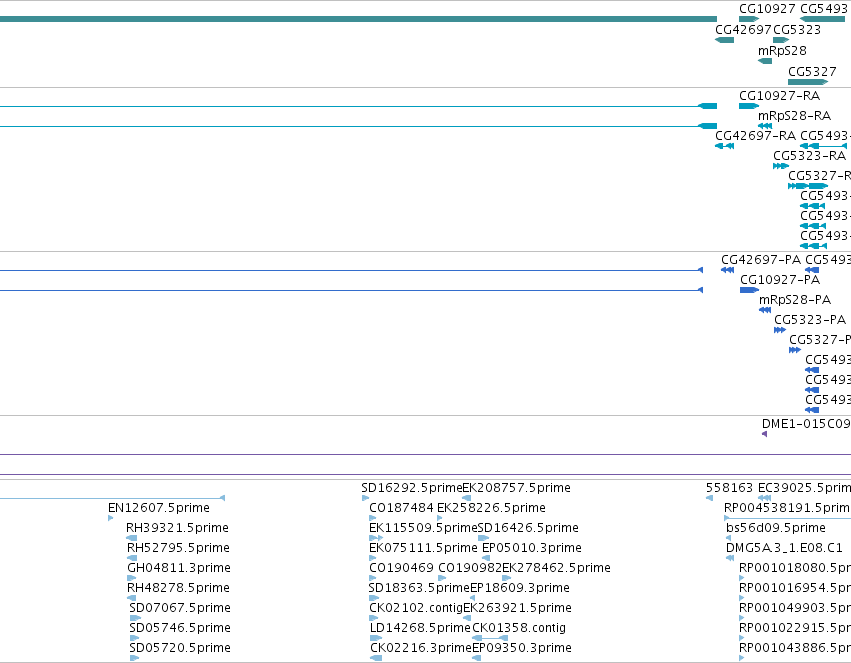Select the CO187484 feature label
This screenshot has height=663, width=851.
point(401,508)
